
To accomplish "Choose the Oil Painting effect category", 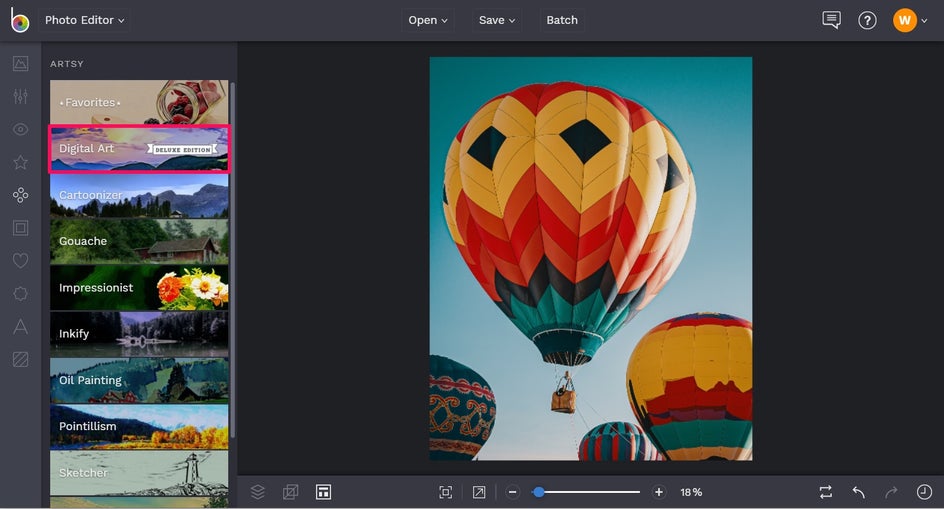I will [x=139, y=380].
